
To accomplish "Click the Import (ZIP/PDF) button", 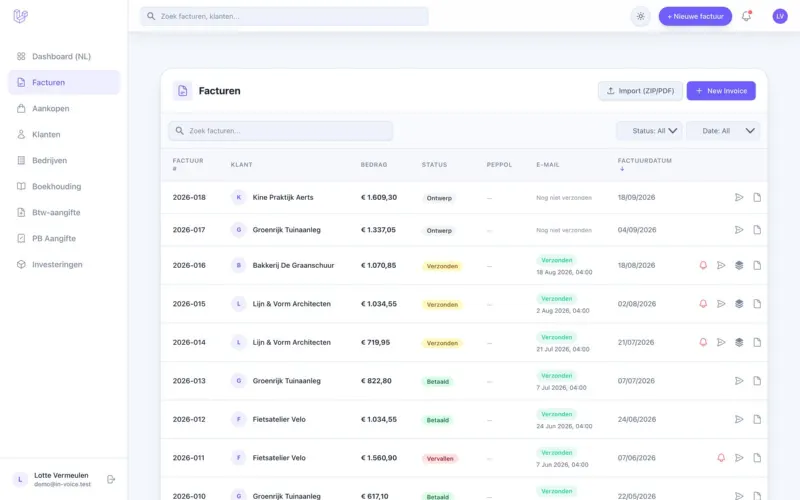I will [x=640, y=91].
